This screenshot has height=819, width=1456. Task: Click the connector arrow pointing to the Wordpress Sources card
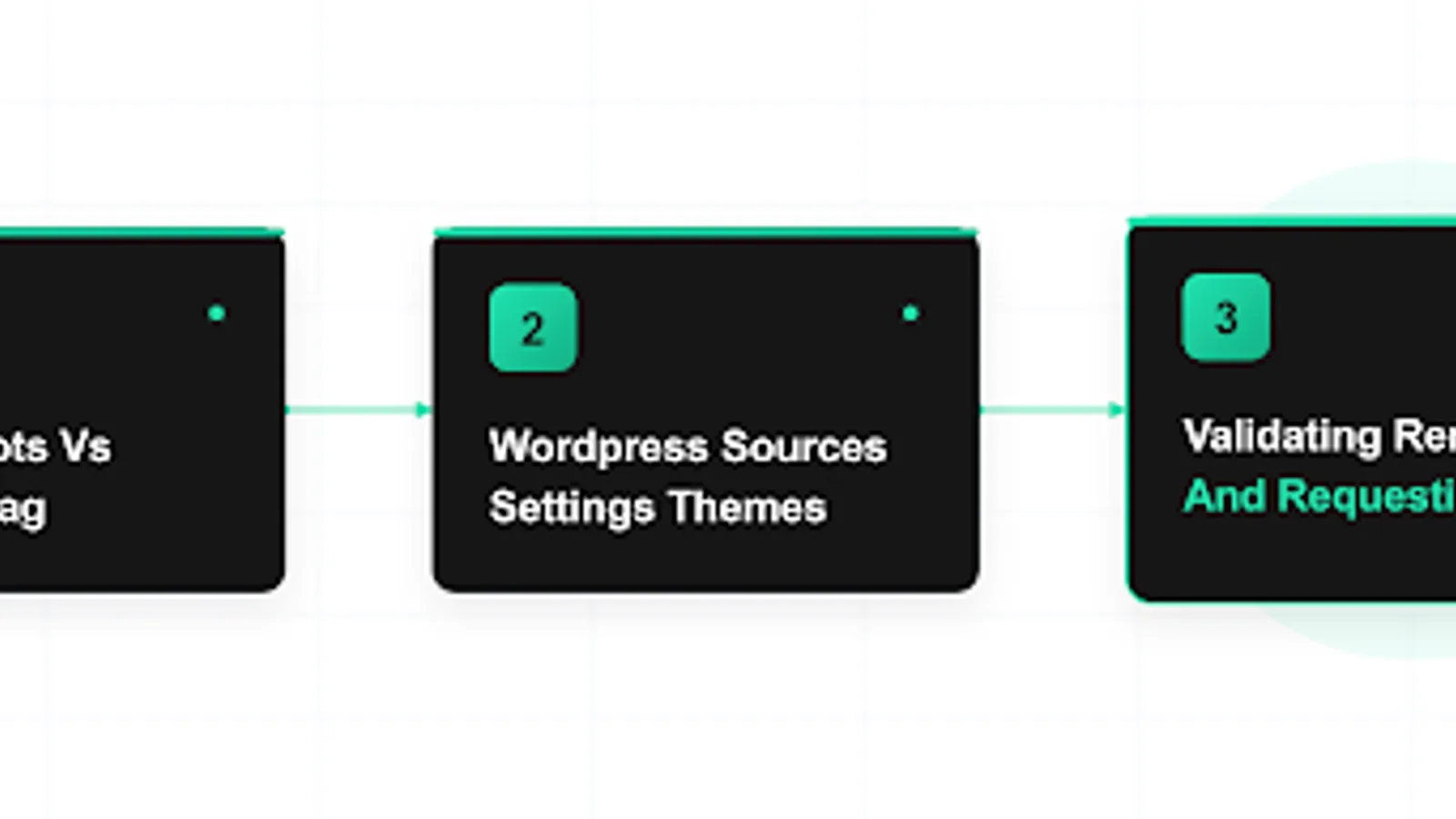(359, 409)
